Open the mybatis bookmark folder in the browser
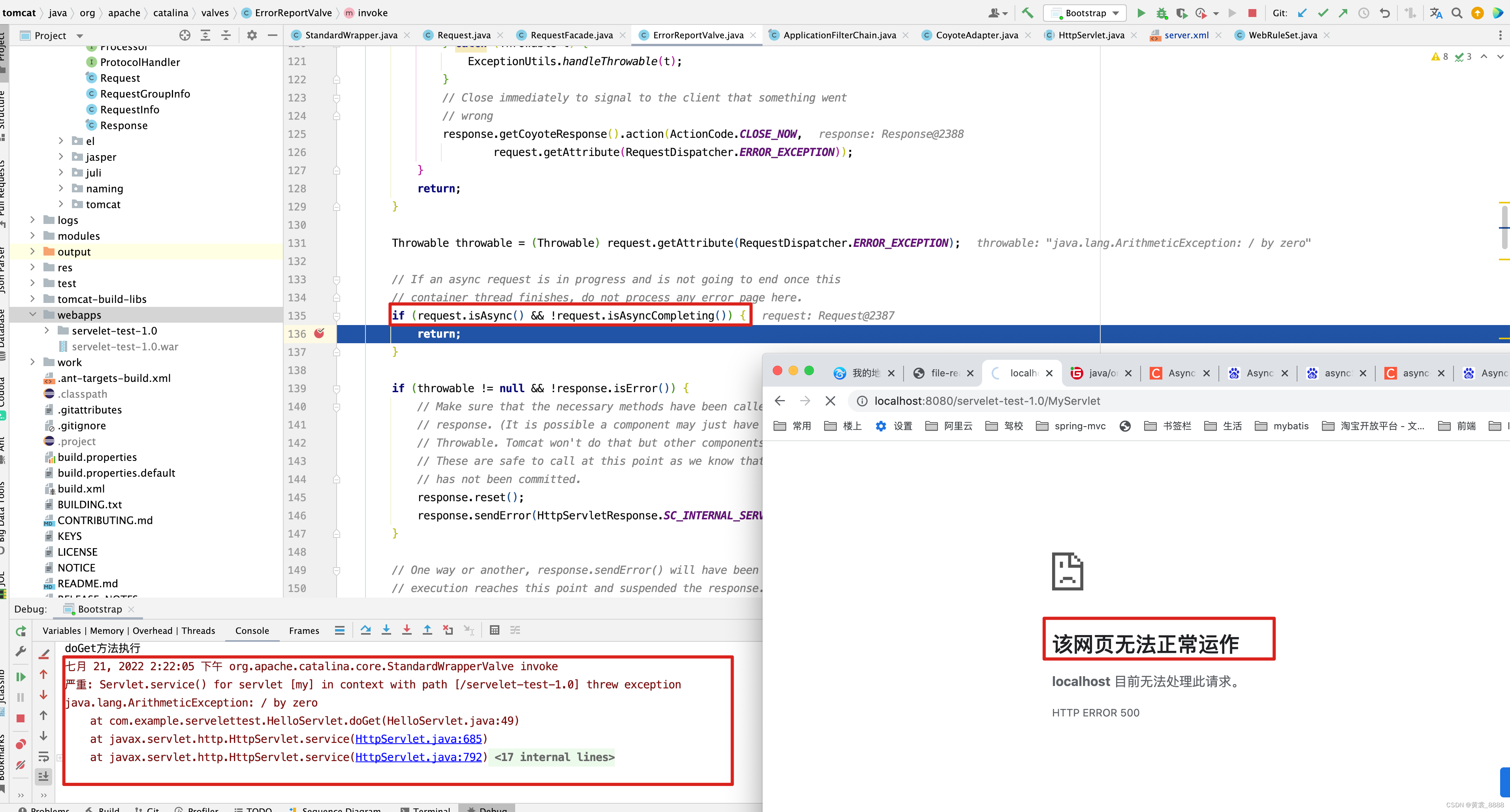This screenshot has height=812, width=1510. click(1282, 426)
